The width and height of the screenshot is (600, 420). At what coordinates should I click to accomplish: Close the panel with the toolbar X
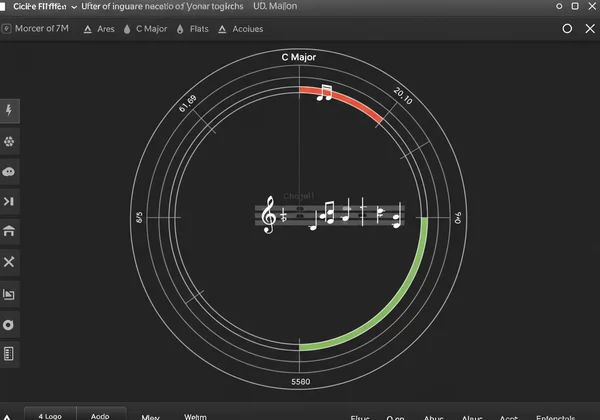point(590,29)
